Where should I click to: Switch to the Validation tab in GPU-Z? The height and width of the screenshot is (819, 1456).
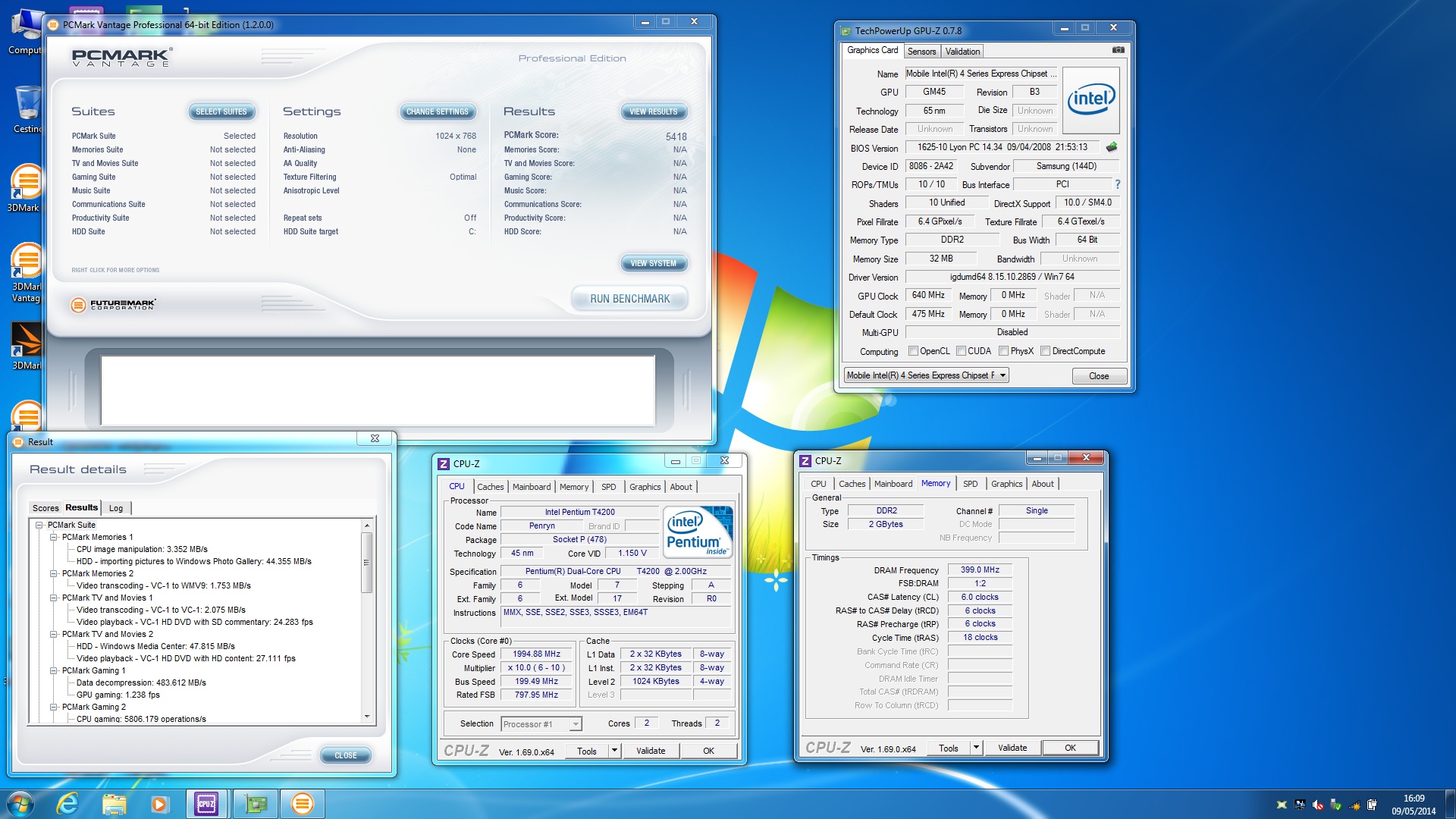click(x=962, y=52)
